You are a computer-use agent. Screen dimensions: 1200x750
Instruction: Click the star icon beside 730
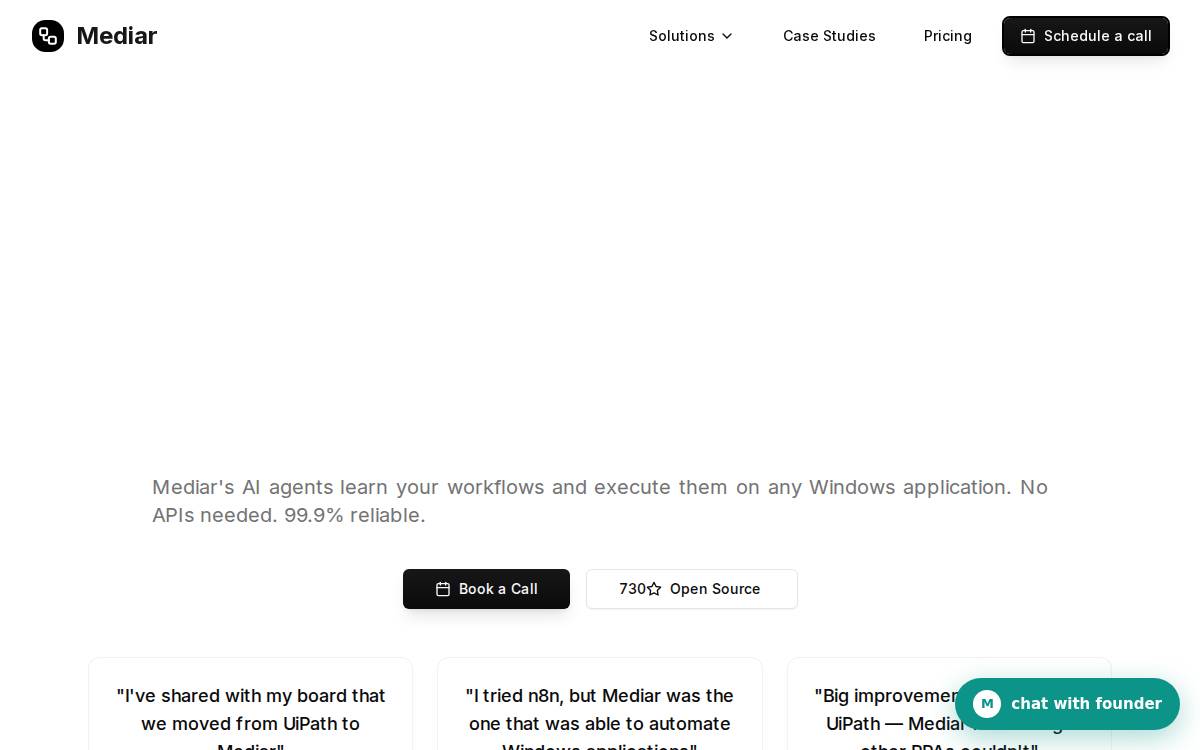coord(654,589)
